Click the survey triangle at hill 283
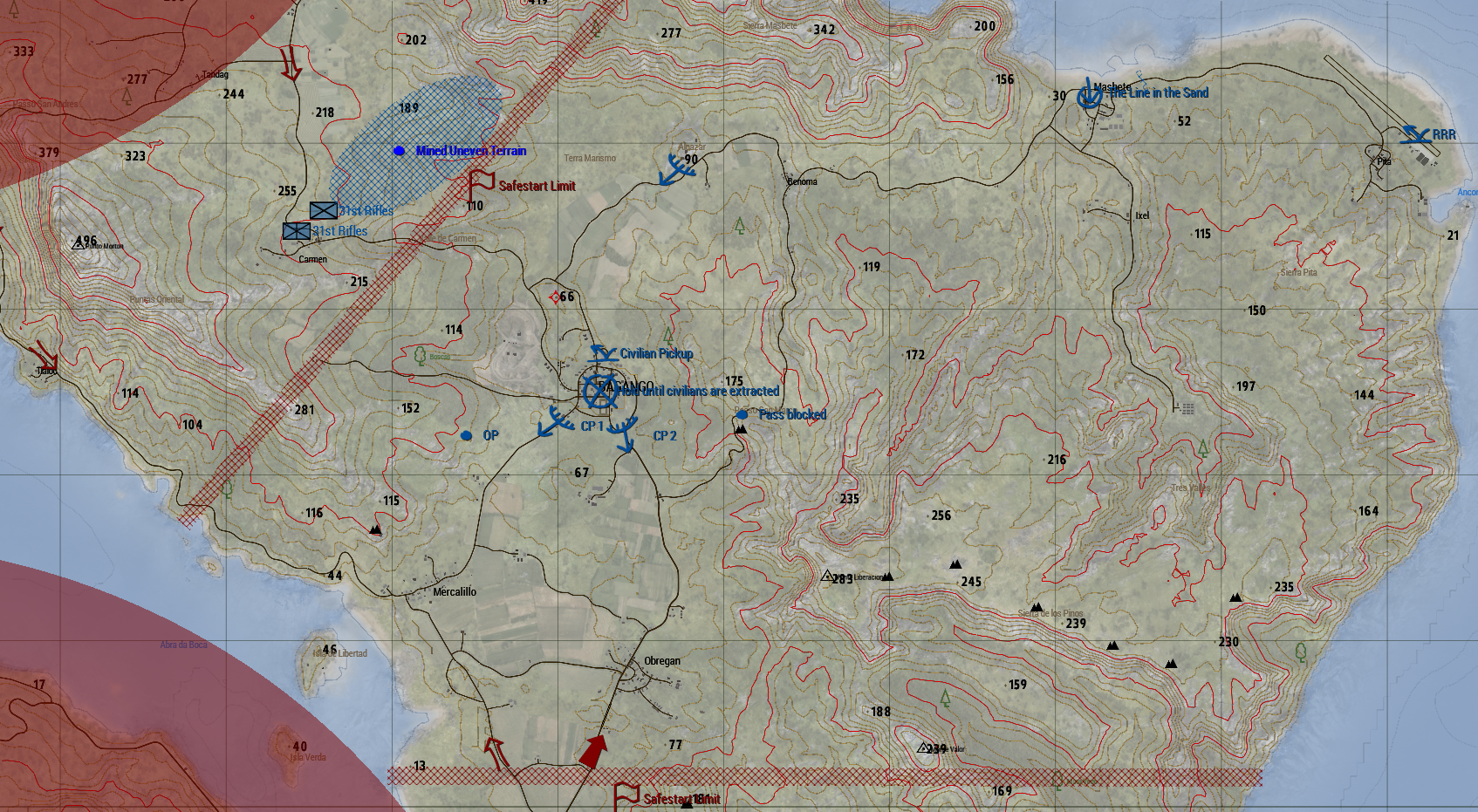Screen dimensions: 1478x812 (827, 576)
